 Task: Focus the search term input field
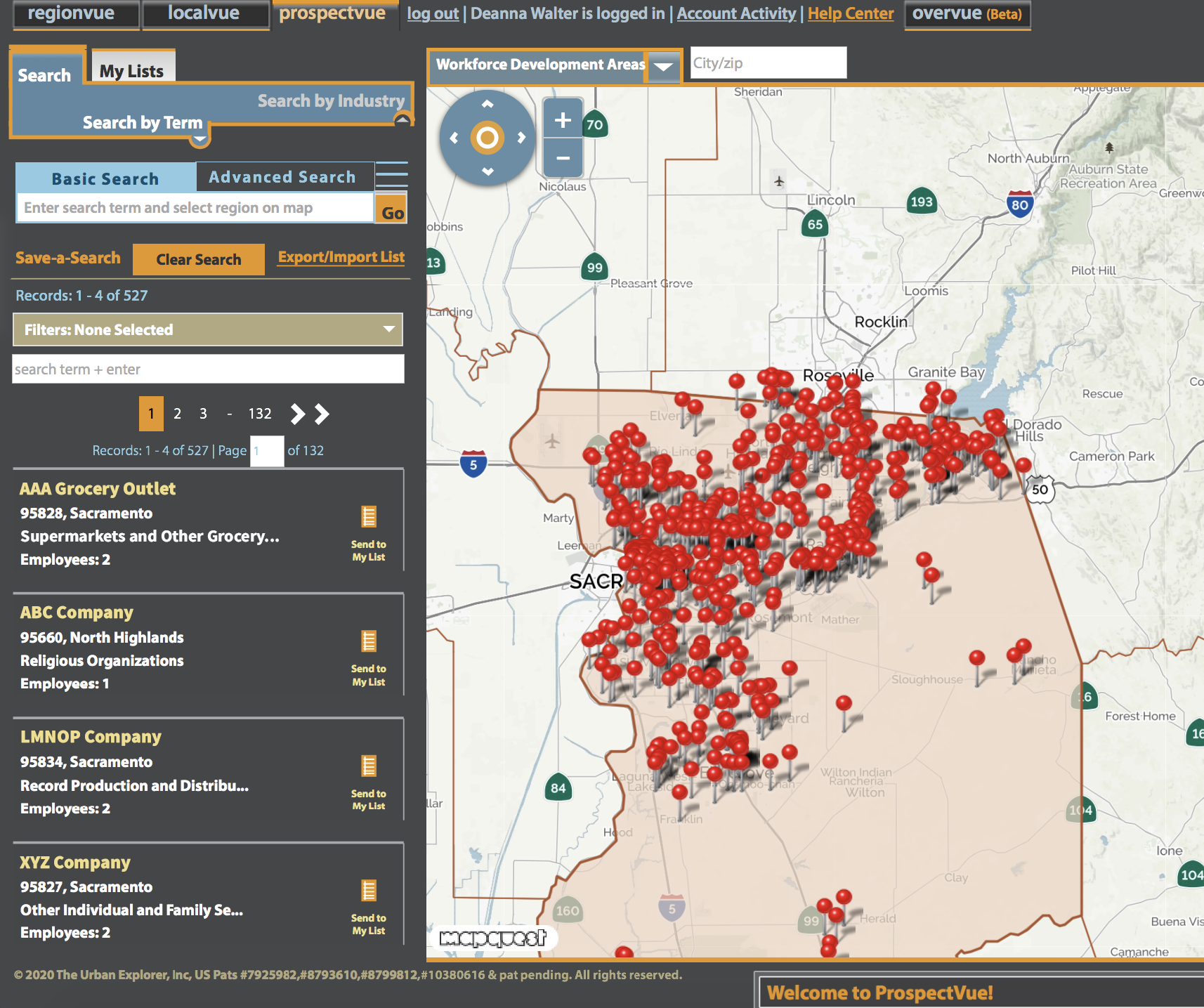tap(195, 208)
